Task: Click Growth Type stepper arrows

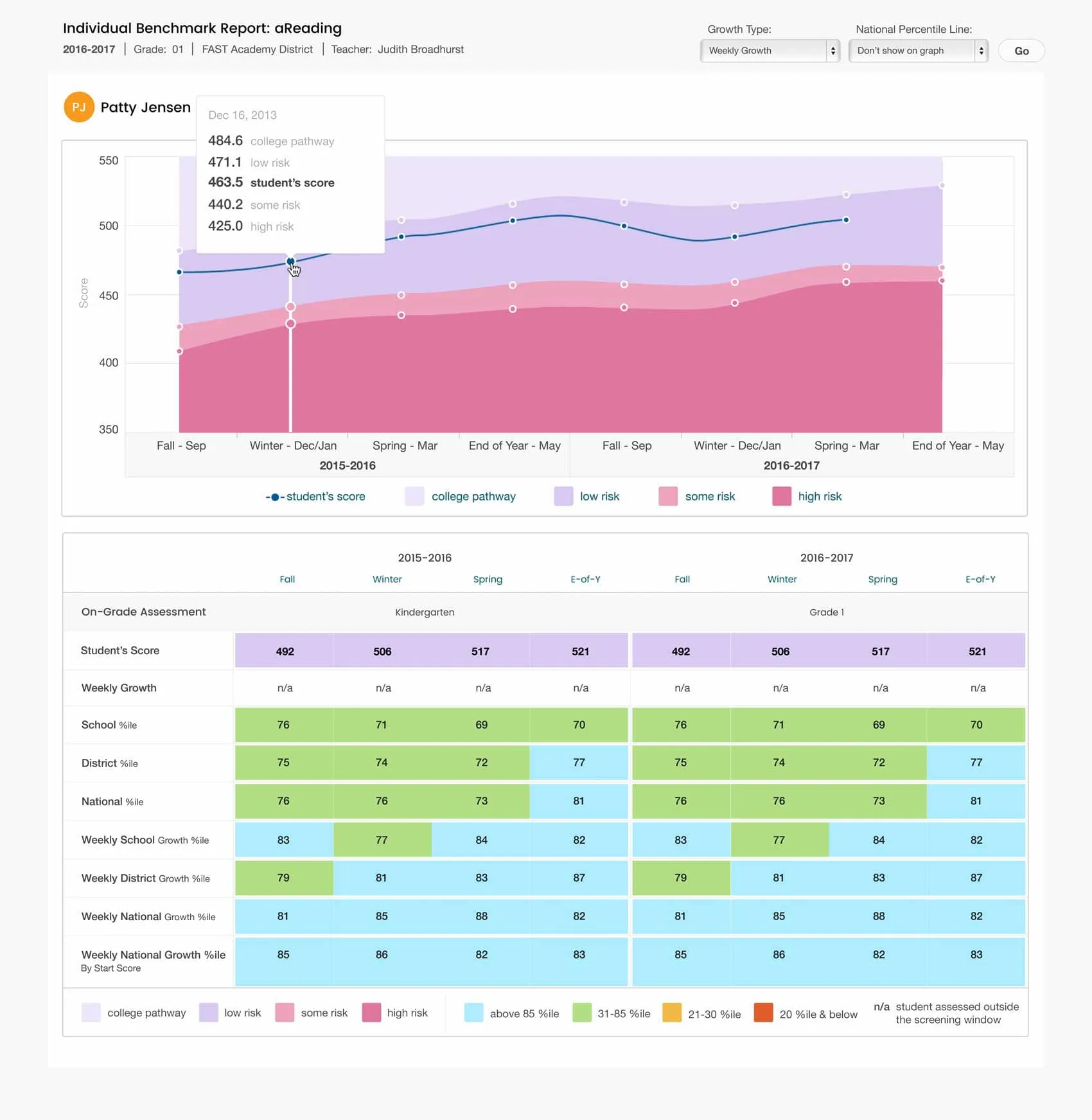Action: 832,51
